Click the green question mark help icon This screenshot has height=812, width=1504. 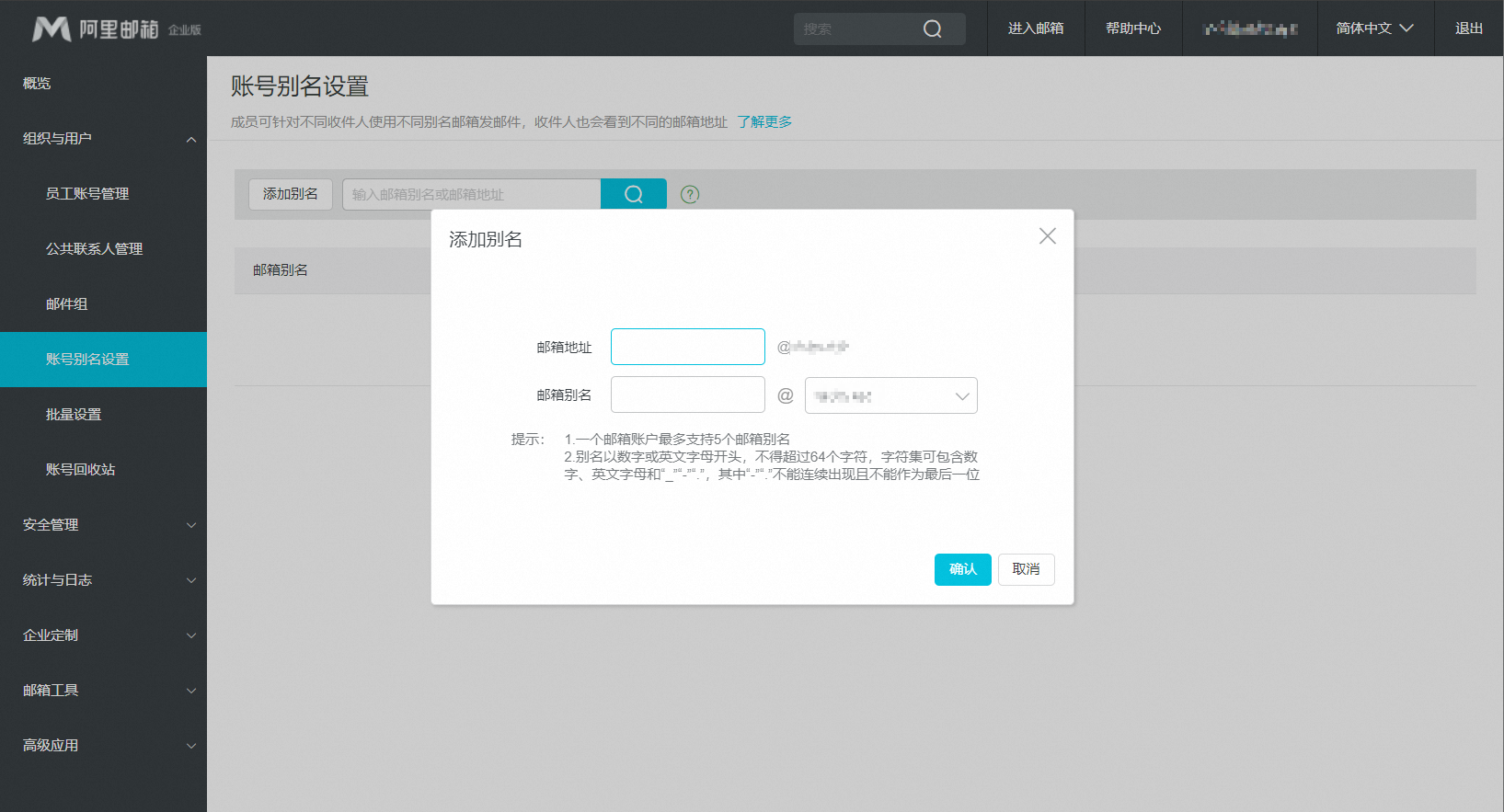[690, 194]
